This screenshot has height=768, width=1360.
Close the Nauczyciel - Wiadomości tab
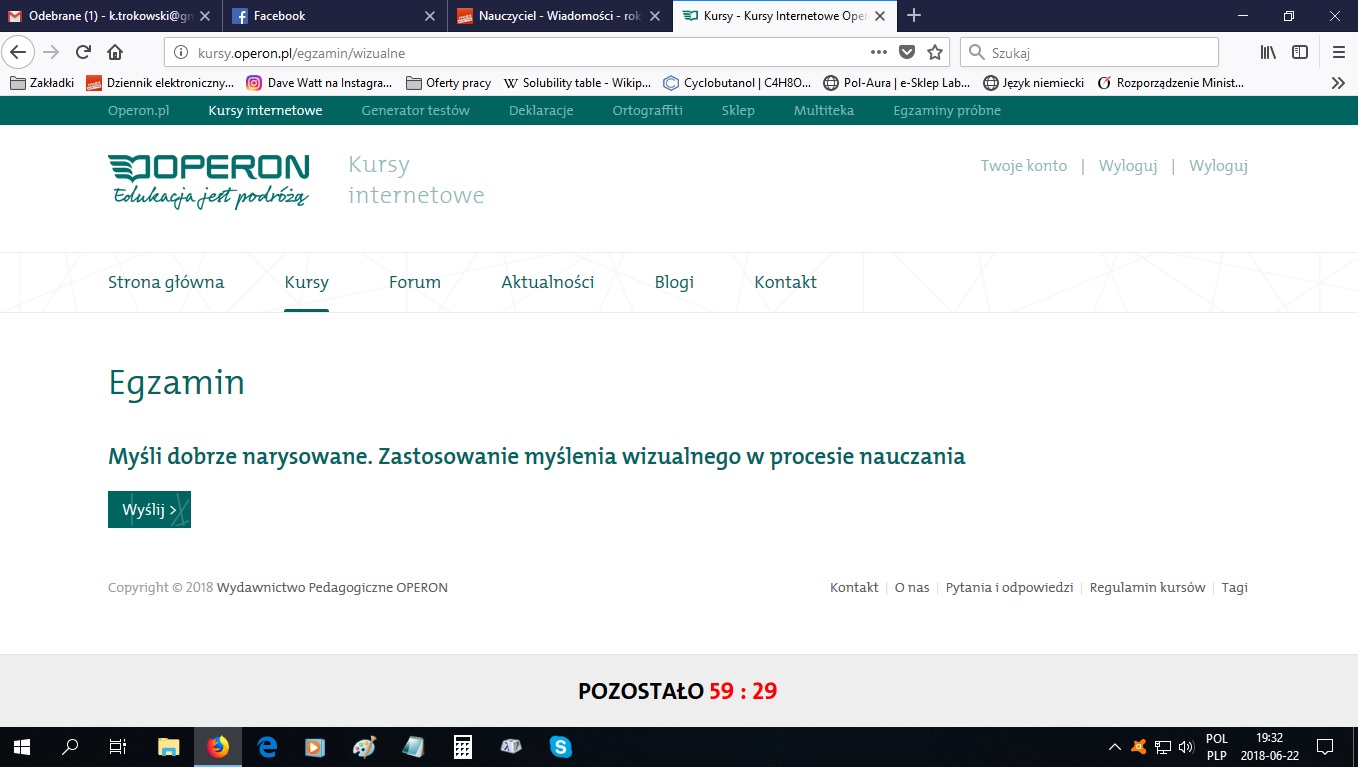pyautogui.click(x=654, y=16)
